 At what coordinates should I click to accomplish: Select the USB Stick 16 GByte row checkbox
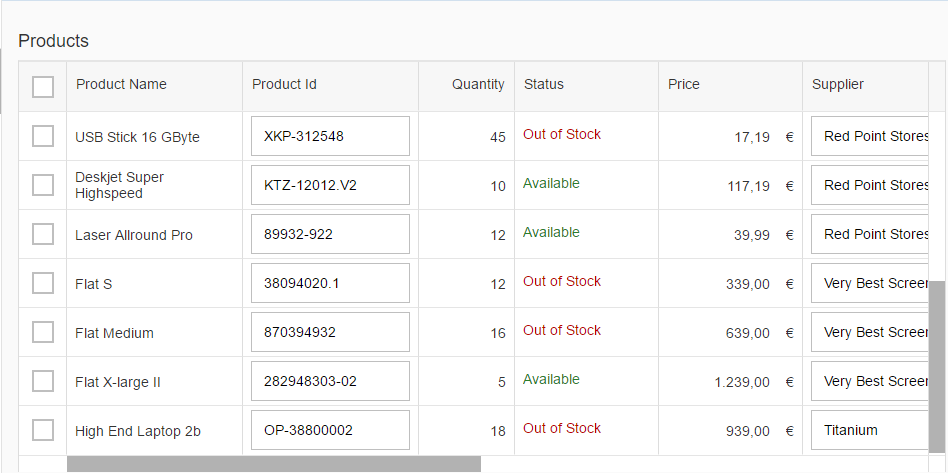click(x=43, y=136)
